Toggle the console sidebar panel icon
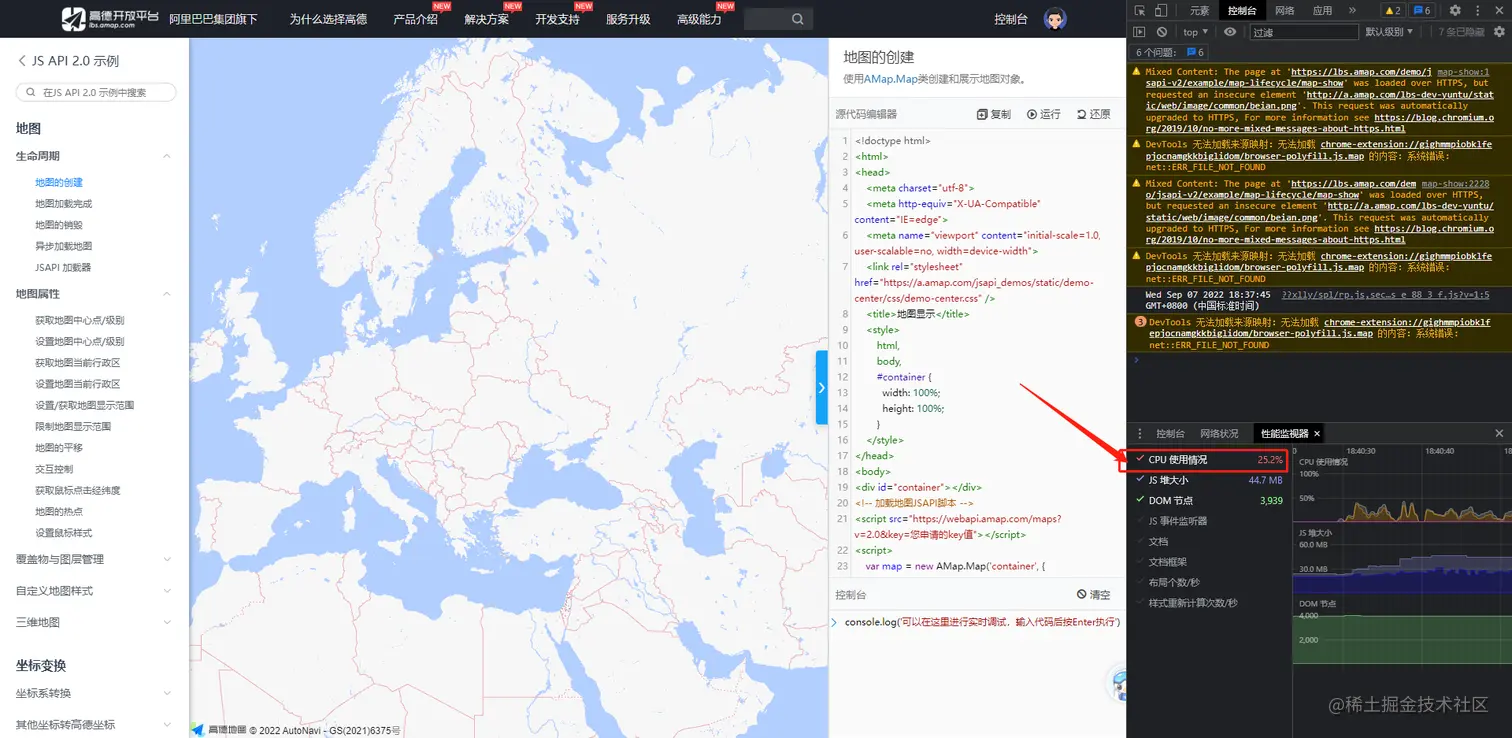The width and height of the screenshot is (1512, 738). coord(1139,32)
